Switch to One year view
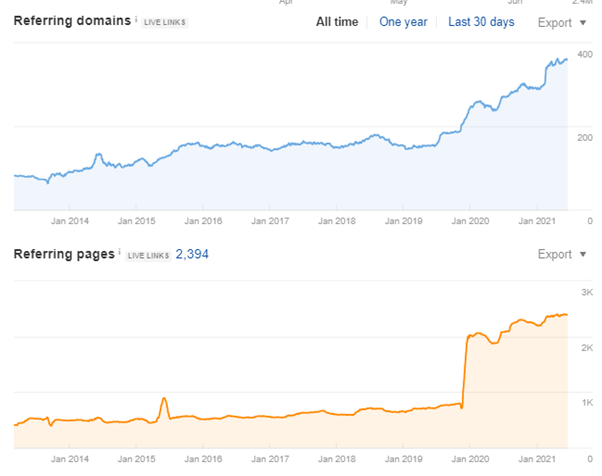 pos(403,22)
